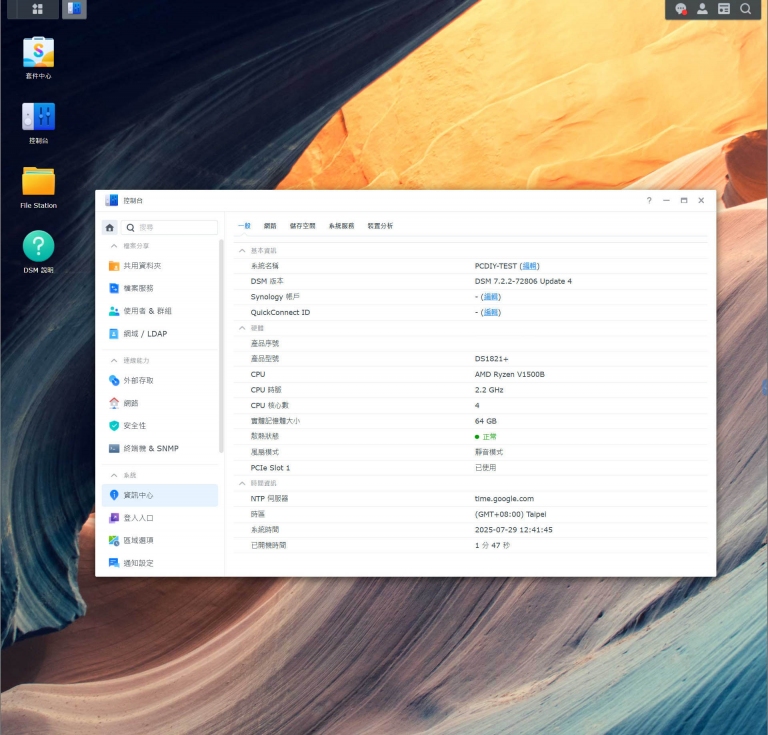The width and height of the screenshot is (768, 735).
Task: Select Control Panel taskbar button
Action: tap(74, 9)
